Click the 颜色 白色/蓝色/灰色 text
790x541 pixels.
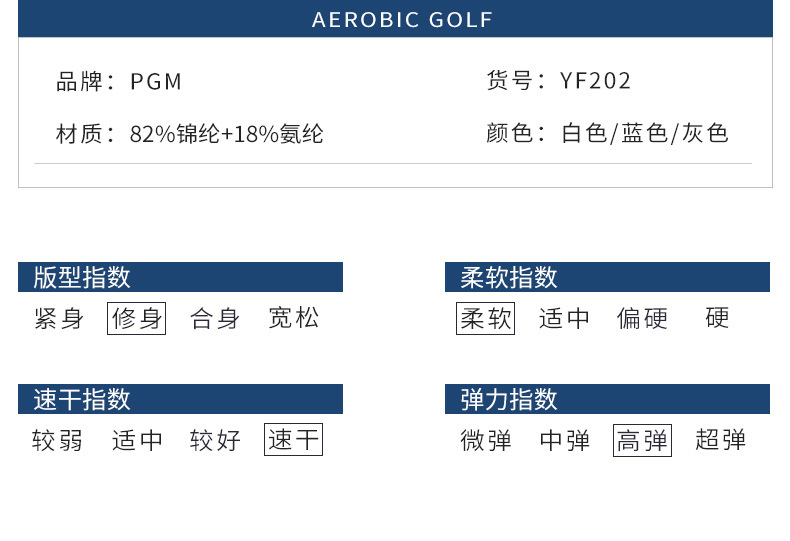click(607, 133)
